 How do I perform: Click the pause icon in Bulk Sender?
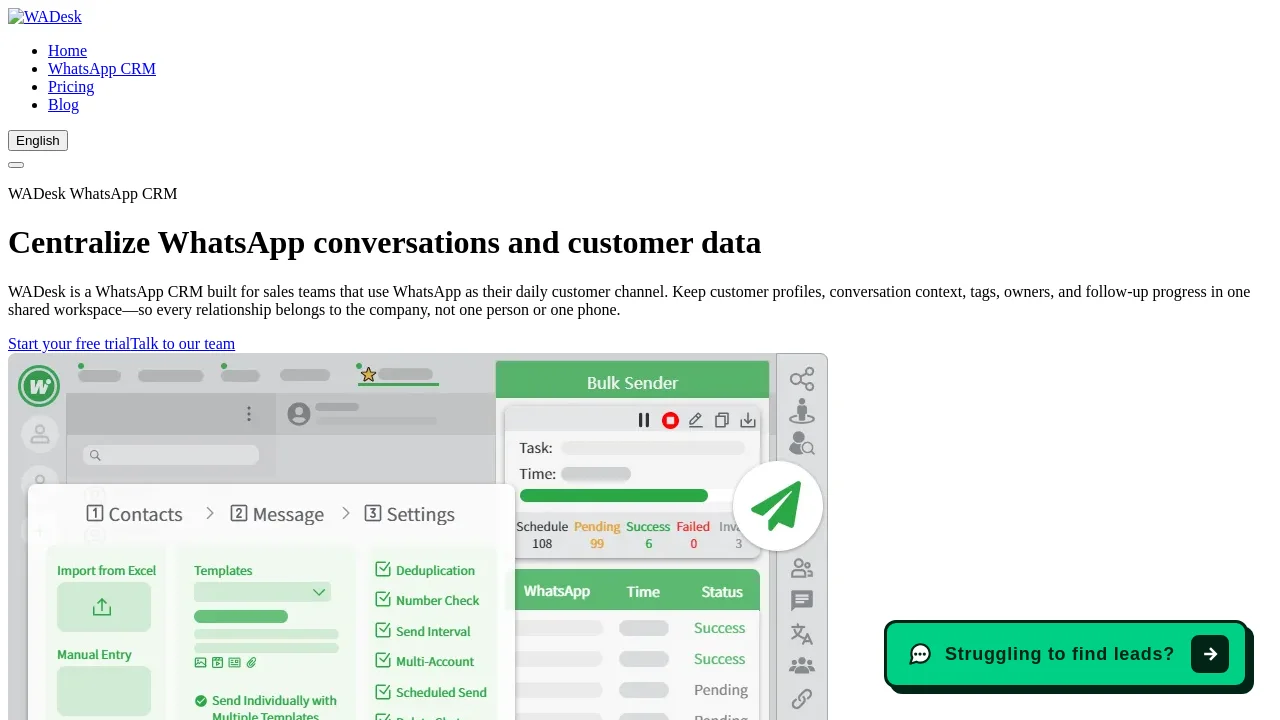pyautogui.click(x=644, y=420)
